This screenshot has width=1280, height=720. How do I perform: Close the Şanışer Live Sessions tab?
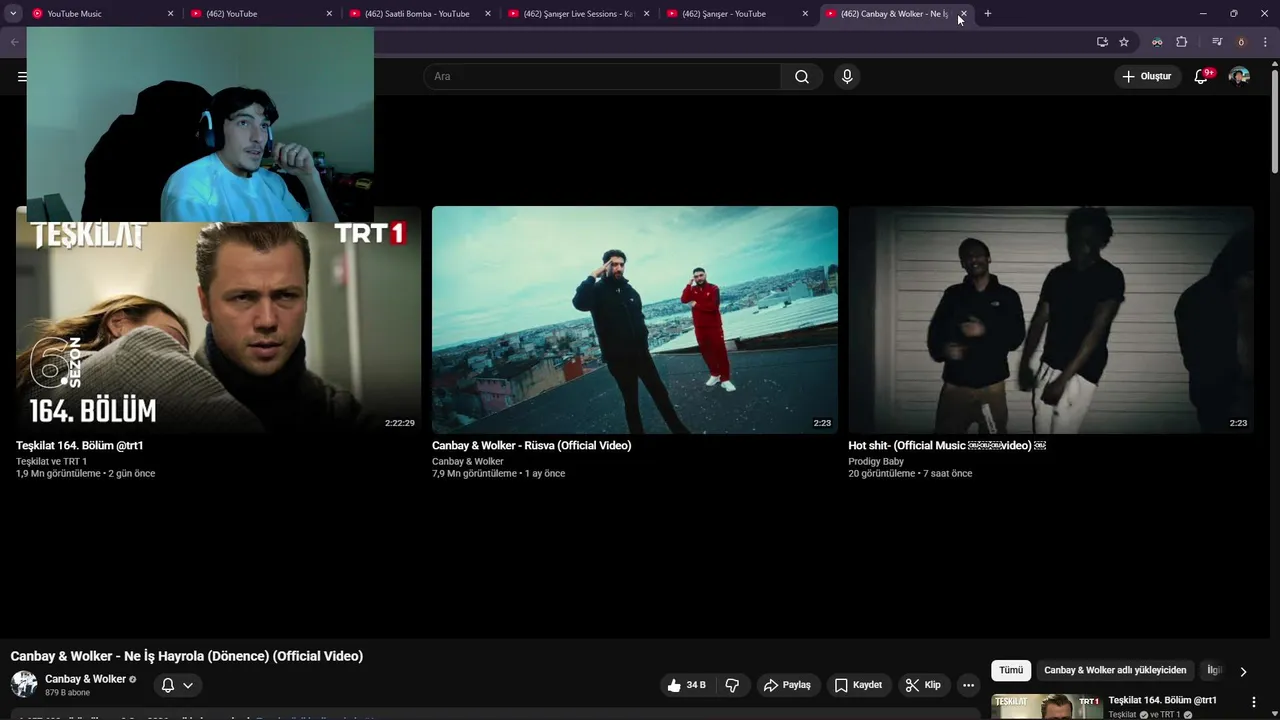coord(646,14)
